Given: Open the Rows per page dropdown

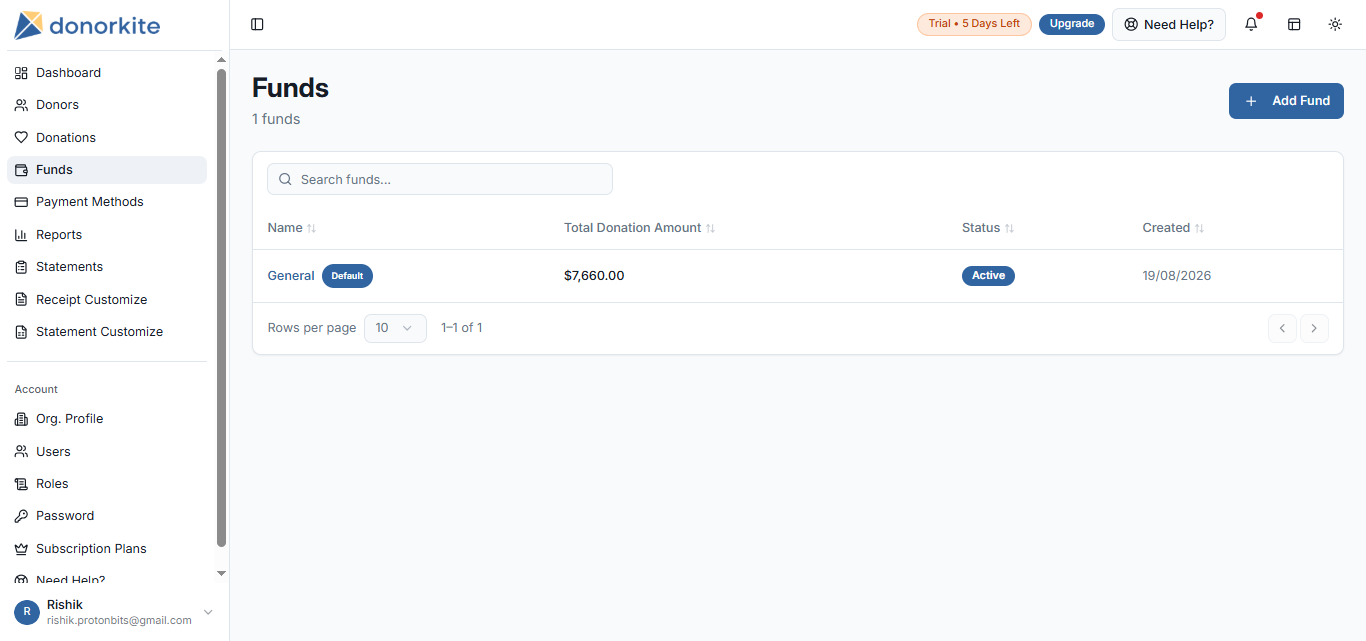Looking at the screenshot, I should [x=395, y=328].
